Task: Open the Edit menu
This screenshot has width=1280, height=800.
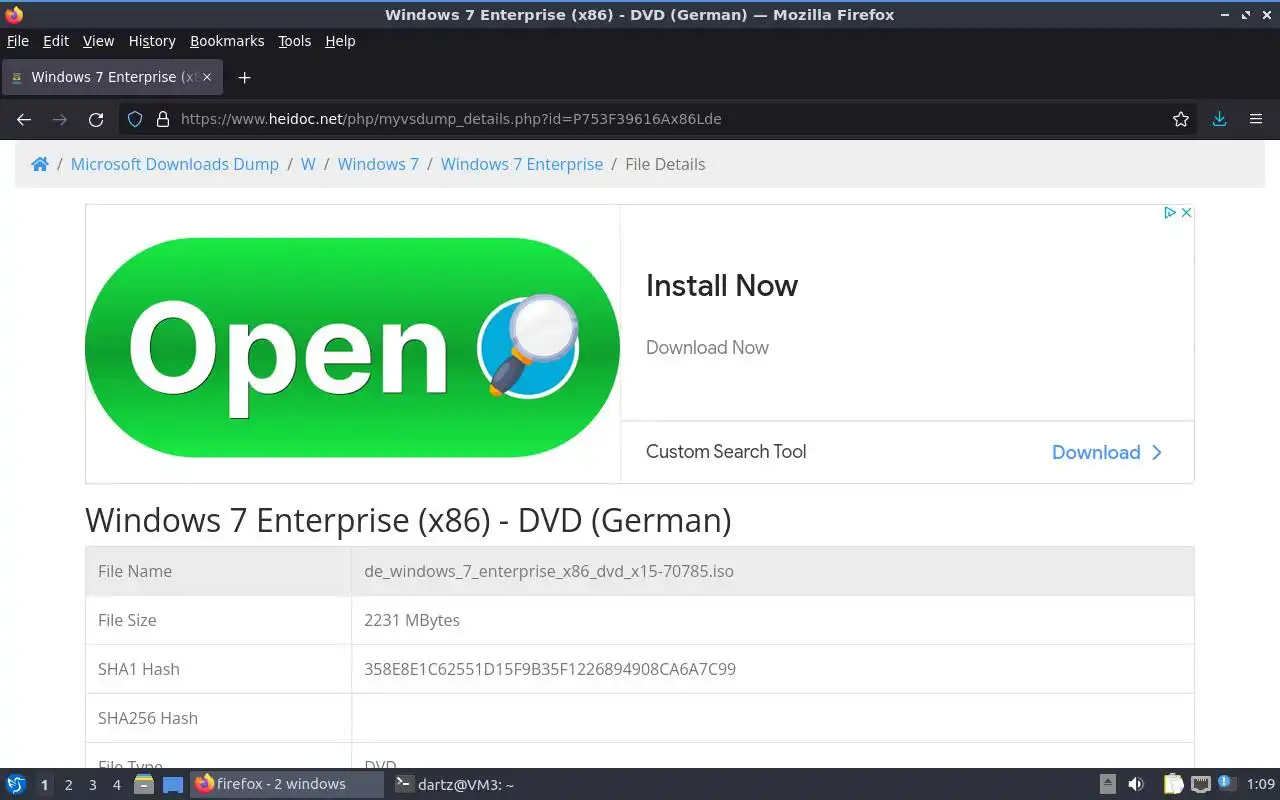Action: tap(56, 41)
